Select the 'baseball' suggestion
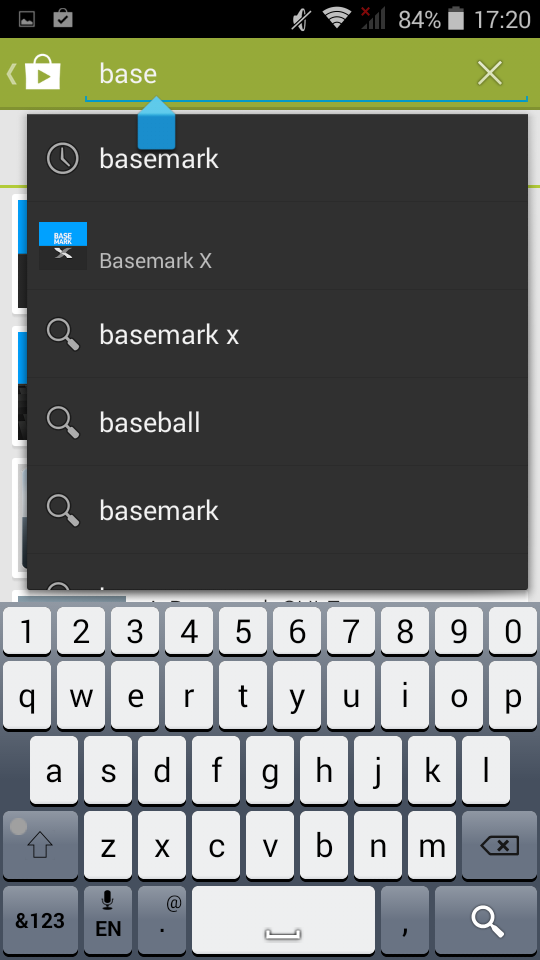Screen dimensions: 540x960 [277, 422]
